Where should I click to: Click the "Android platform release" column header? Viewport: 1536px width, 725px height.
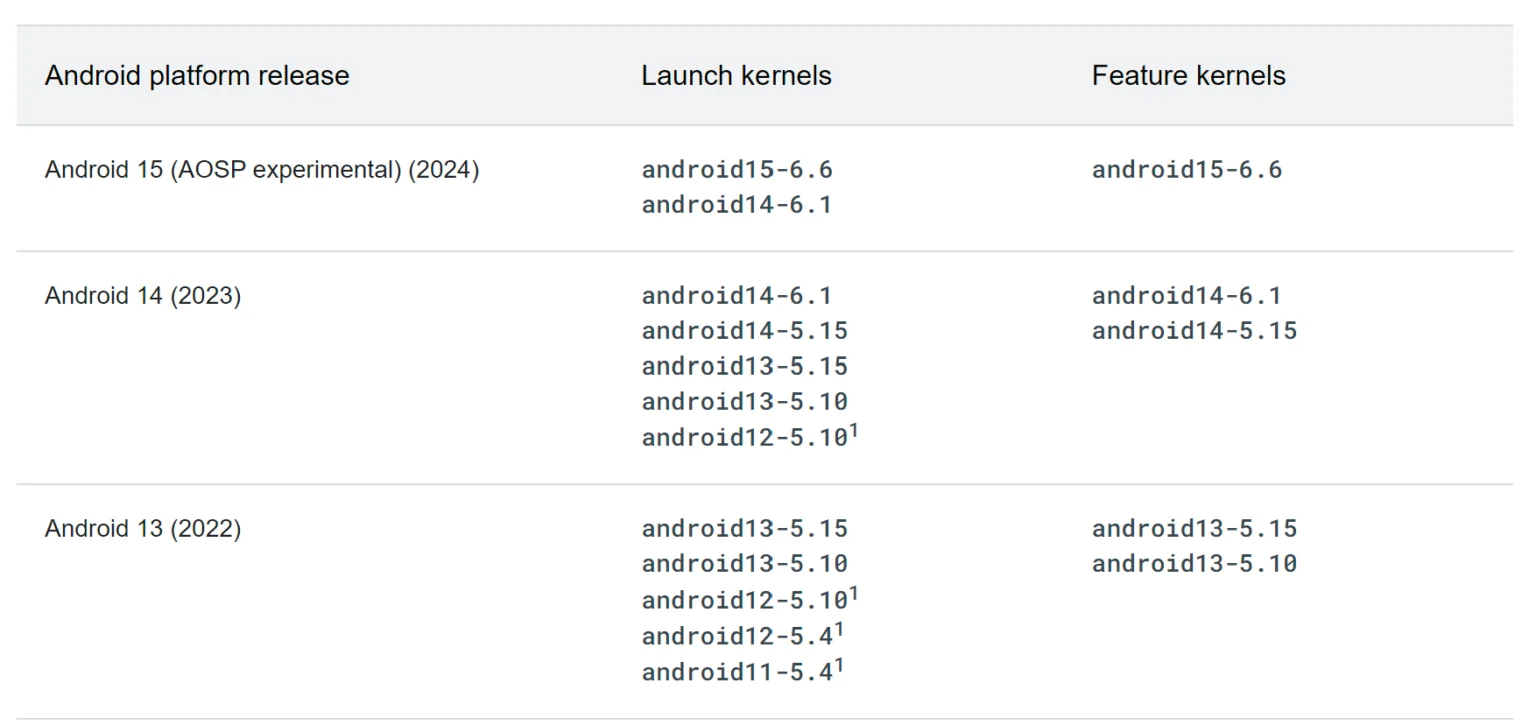pyautogui.click(x=197, y=76)
